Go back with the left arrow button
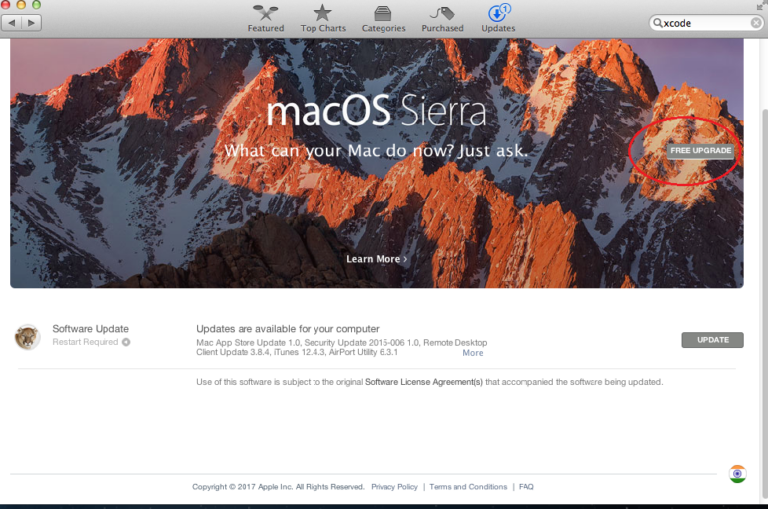 (x=11, y=21)
